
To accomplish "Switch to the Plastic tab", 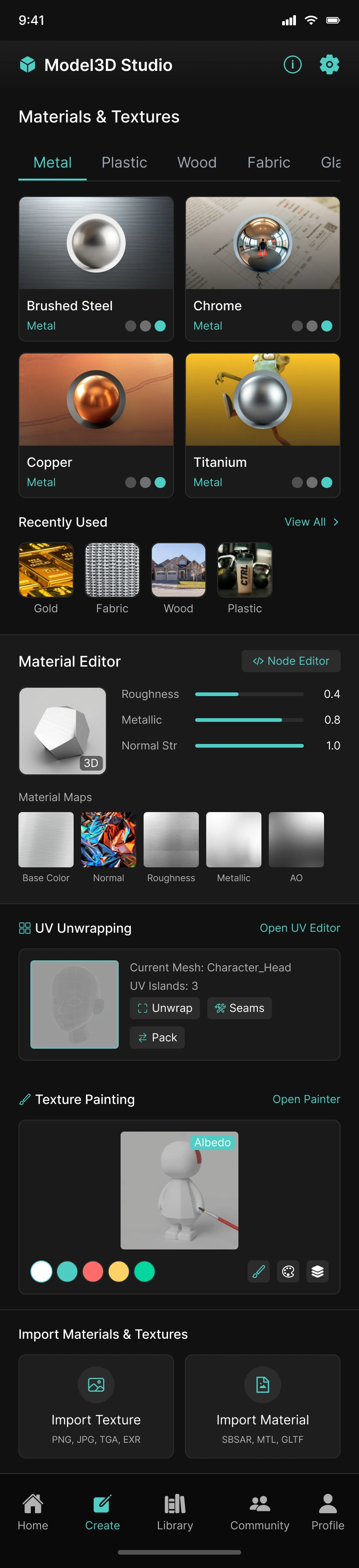I will pos(124,163).
